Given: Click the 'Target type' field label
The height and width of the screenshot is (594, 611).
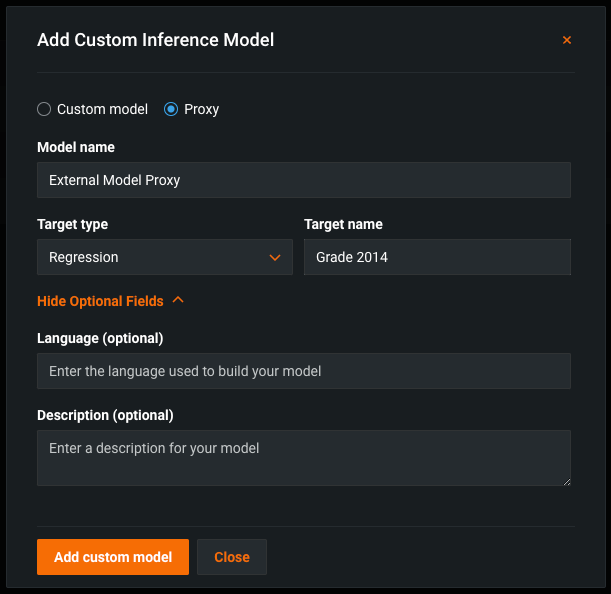Looking at the screenshot, I should click(x=72, y=224).
